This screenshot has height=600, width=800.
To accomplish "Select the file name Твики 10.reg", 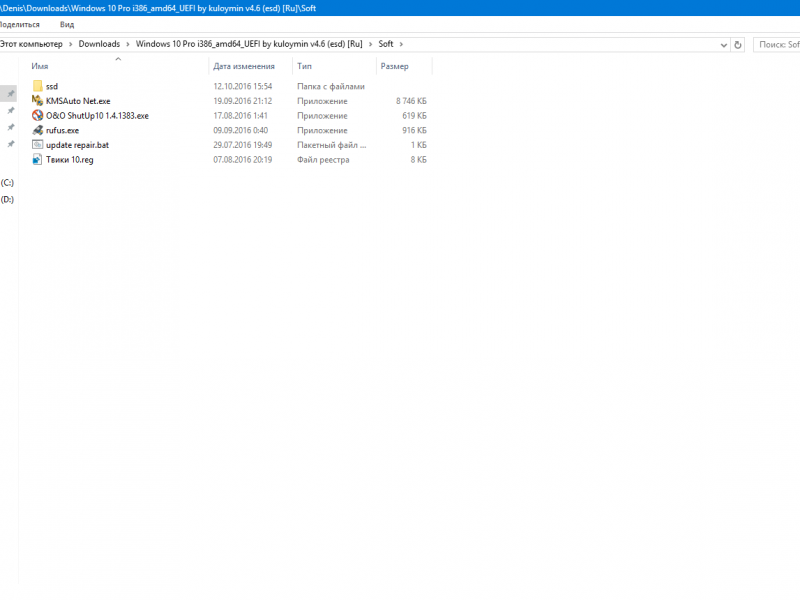I will pyautogui.click(x=70, y=160).
